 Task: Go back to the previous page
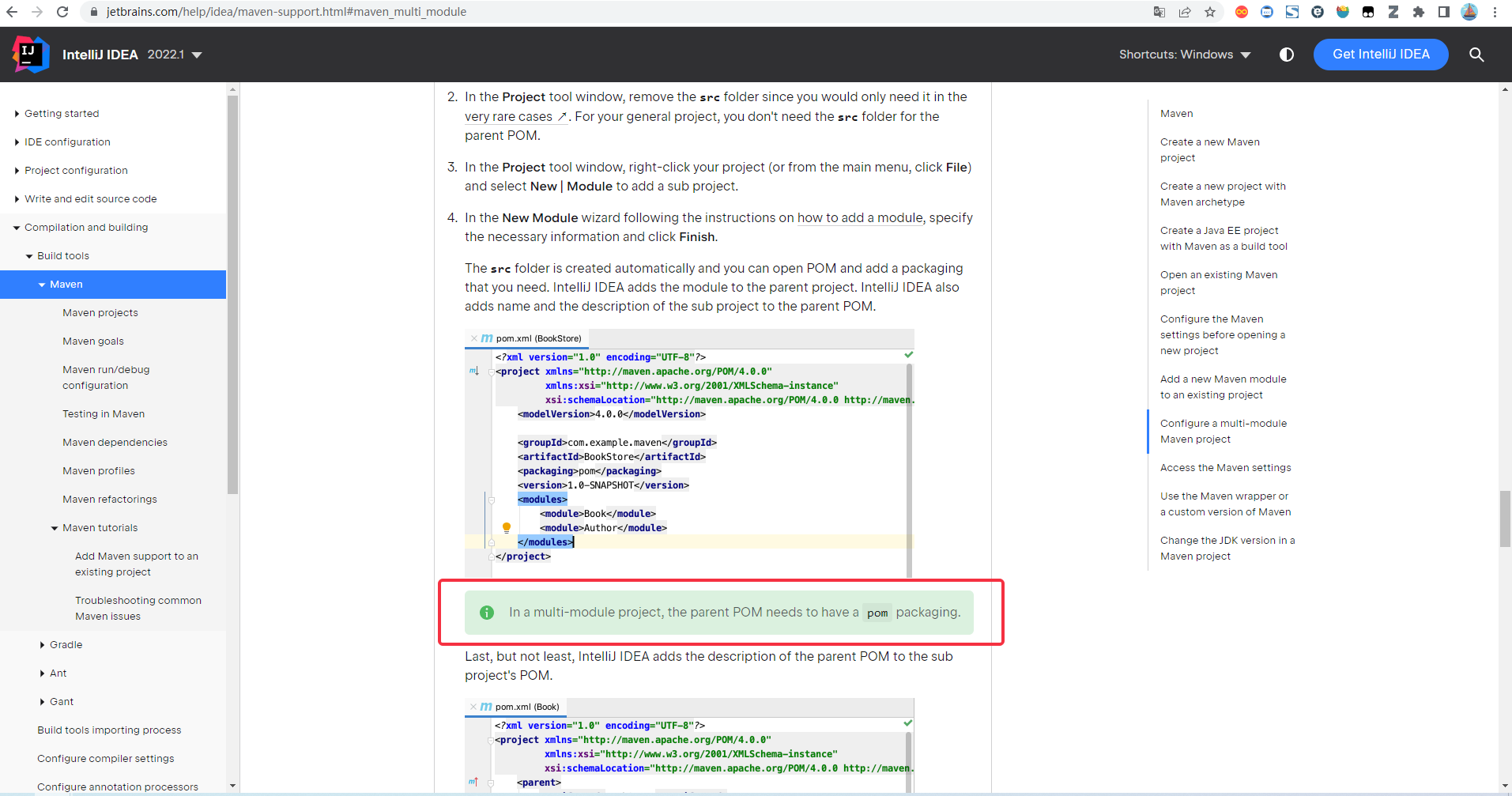(12, 12)
